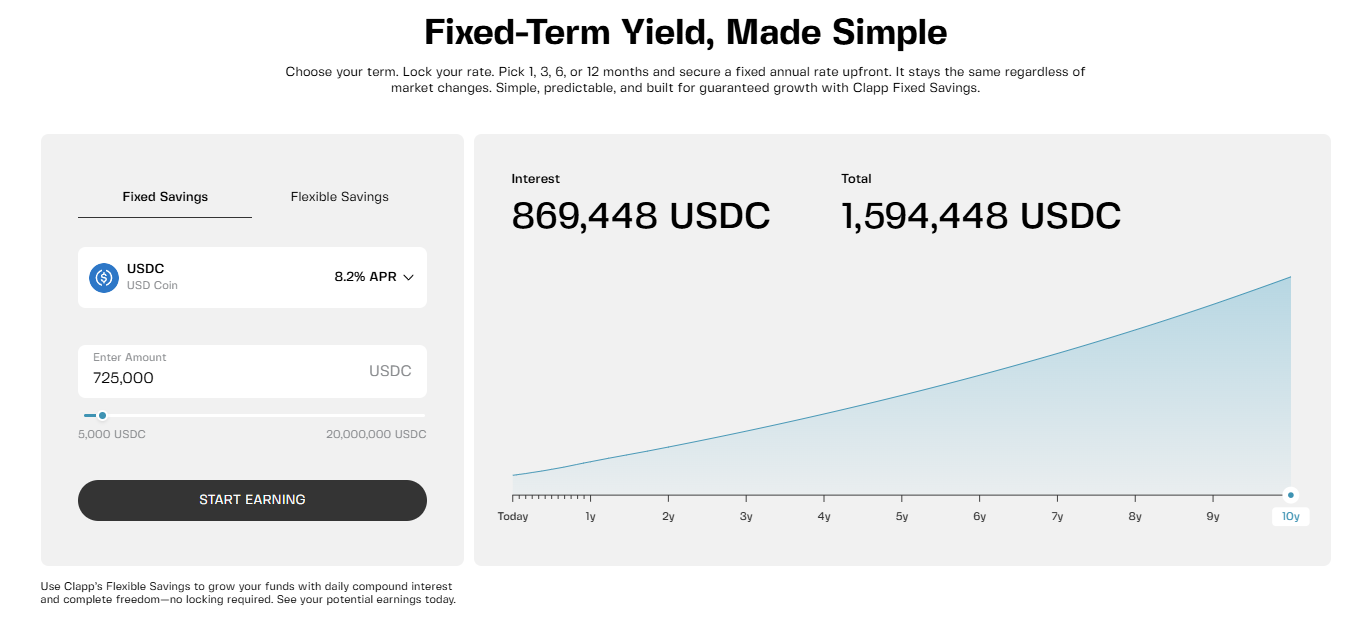Select the Today marker on timeline
This screenshot has width=1367, height=622.
click(x=513, y=516)
